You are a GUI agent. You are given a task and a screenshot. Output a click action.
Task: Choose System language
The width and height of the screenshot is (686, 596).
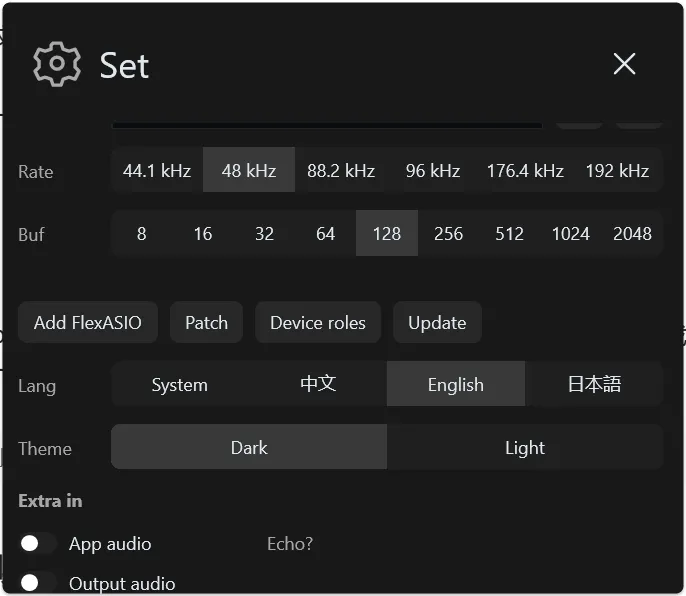(180, 384)
